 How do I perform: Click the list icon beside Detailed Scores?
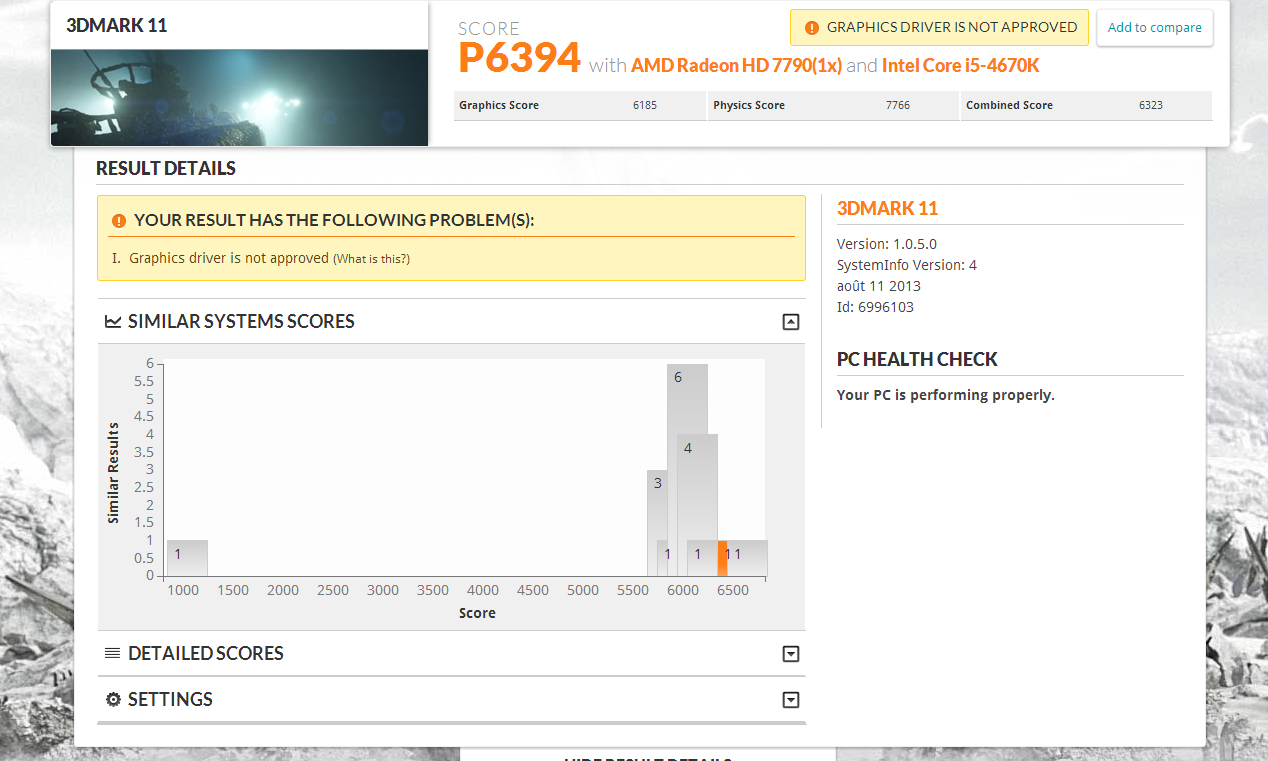click(113, 653)
